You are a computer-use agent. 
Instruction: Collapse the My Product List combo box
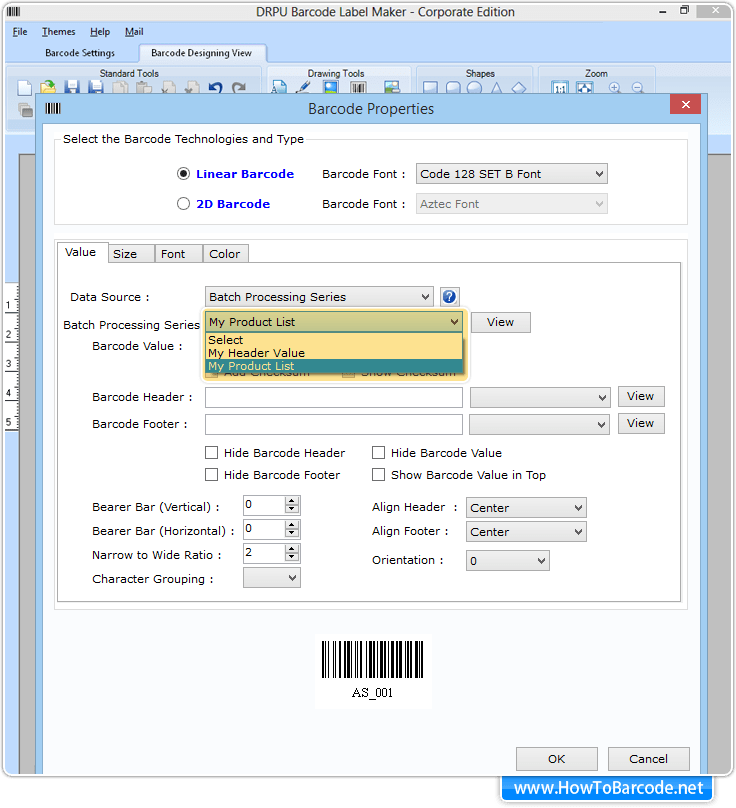[334, 322]
